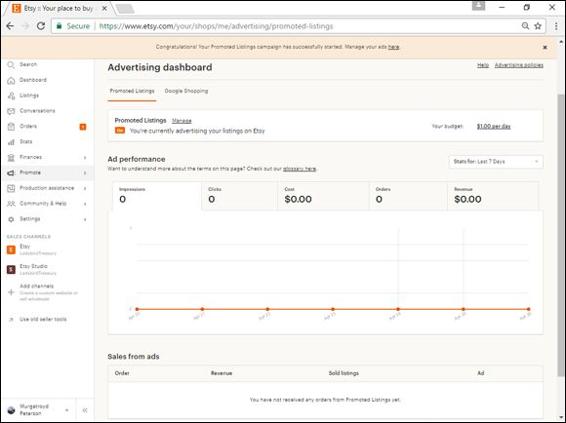Switch to Promoted Listings tab

[x=132, y=91]
